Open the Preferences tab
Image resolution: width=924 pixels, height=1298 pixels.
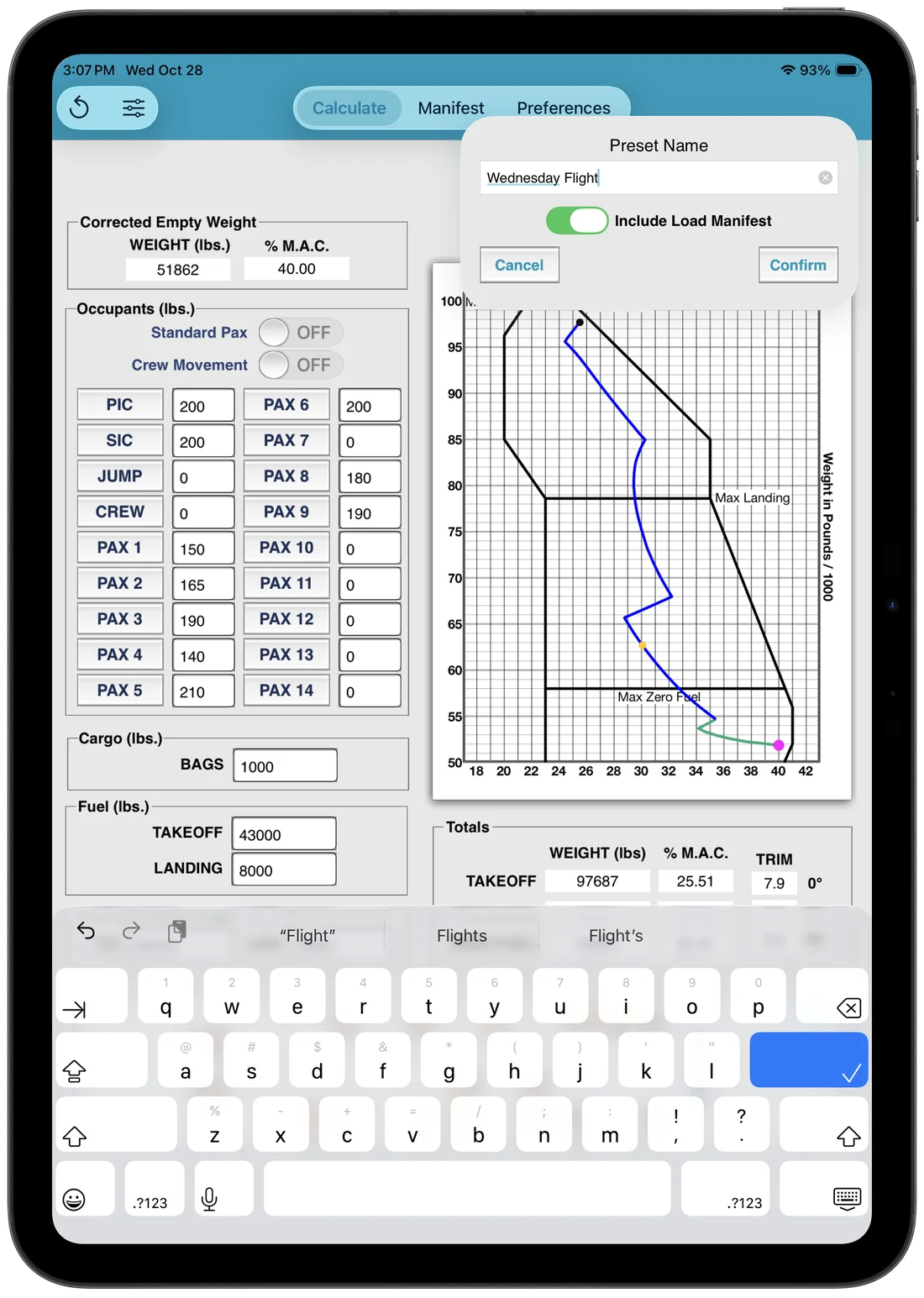coord(564,108)
